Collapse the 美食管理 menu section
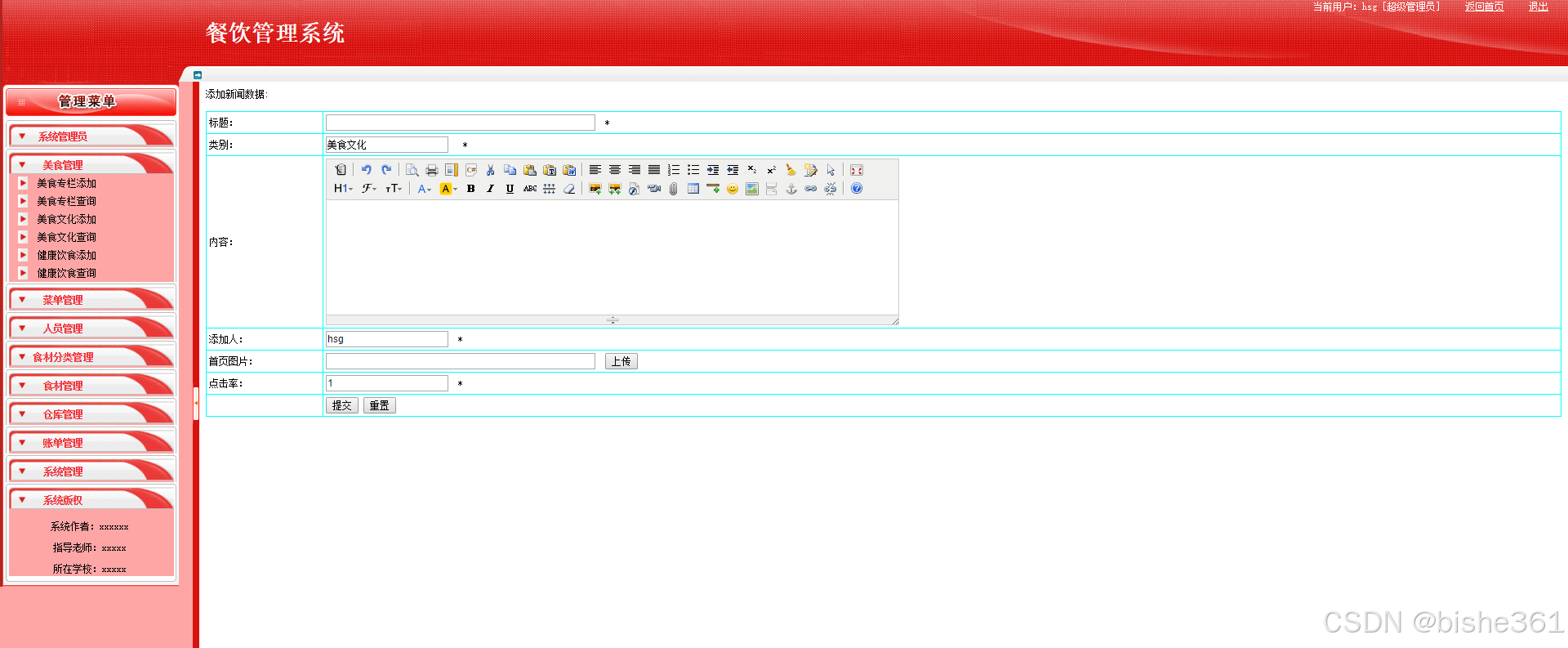 pos(91,164)
